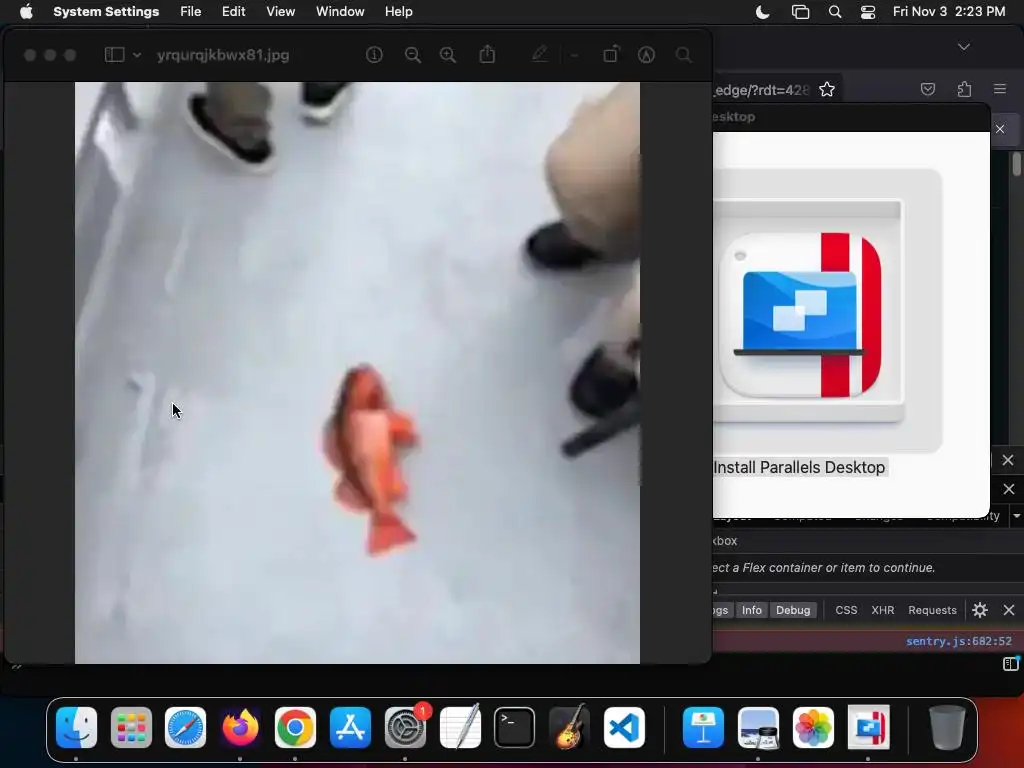This screenshot has height=768, width=1024.
Task: Click the date and time in menu bar
Action: [949, 12]
